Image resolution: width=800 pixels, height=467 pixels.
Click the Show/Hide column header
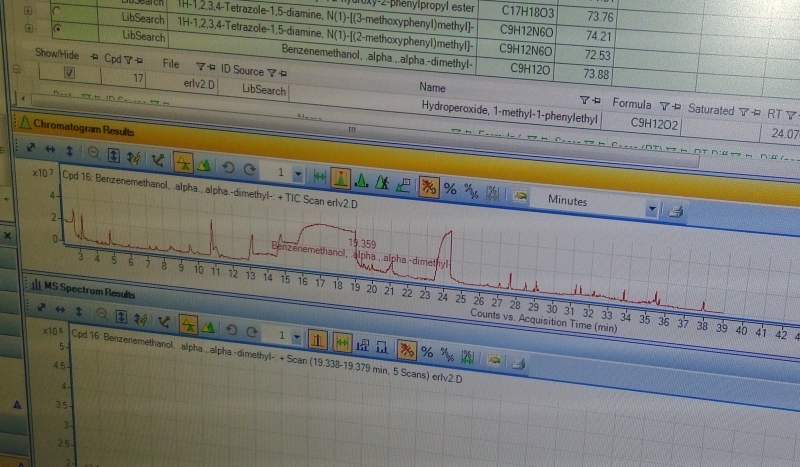tap(57, 54)
